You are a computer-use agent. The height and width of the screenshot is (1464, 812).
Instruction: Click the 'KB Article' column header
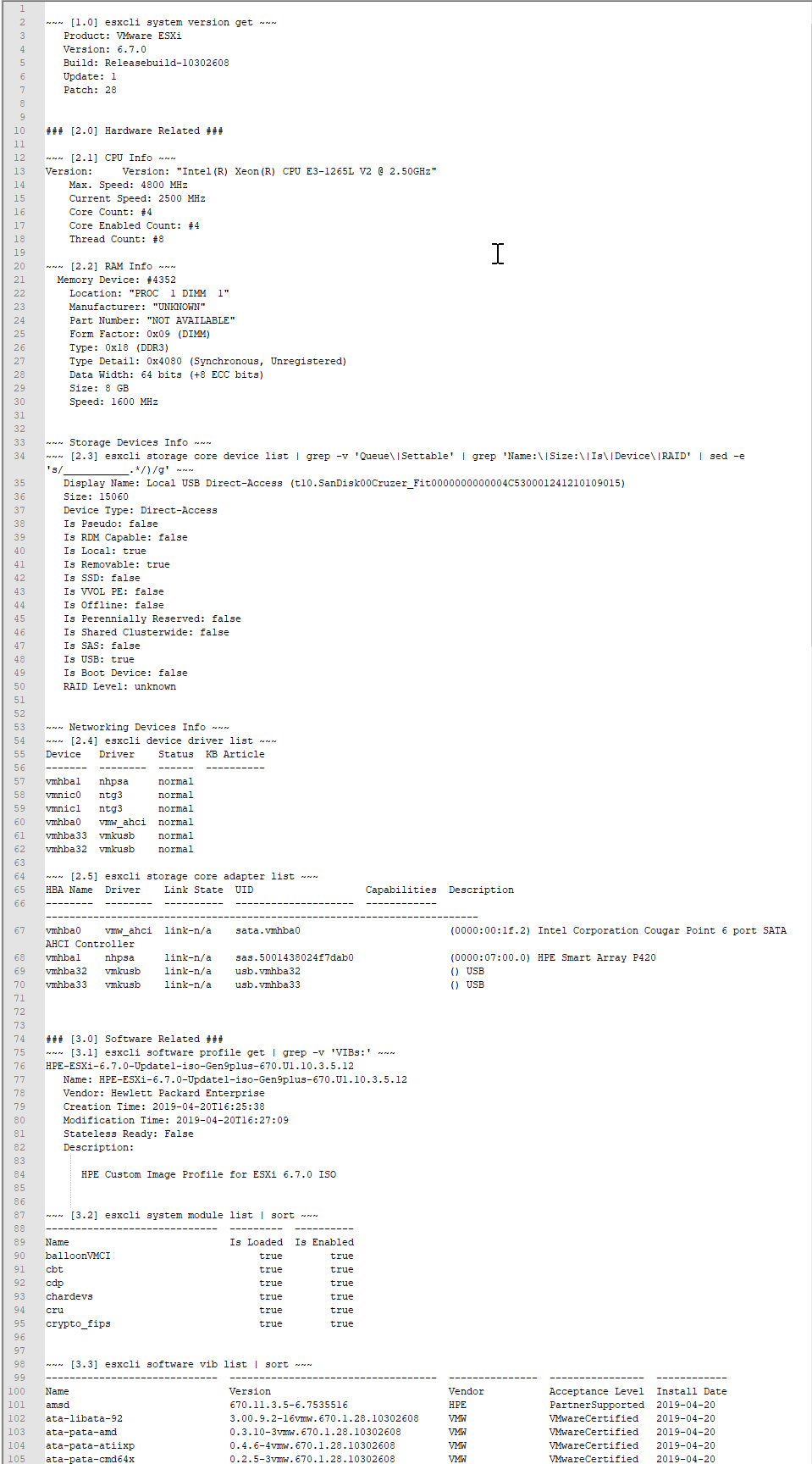(235, 754)
